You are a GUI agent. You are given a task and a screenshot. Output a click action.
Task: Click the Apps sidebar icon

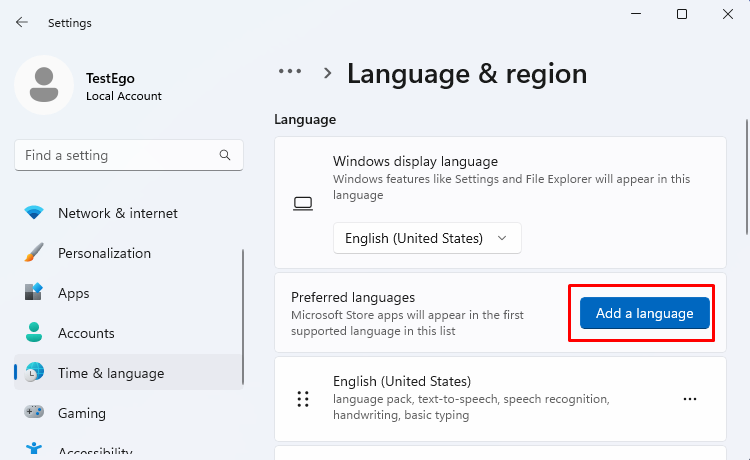34,292
